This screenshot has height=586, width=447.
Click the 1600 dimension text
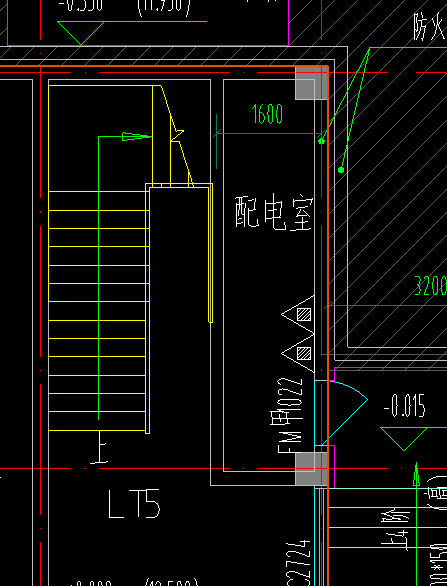[x=268, y=114]
